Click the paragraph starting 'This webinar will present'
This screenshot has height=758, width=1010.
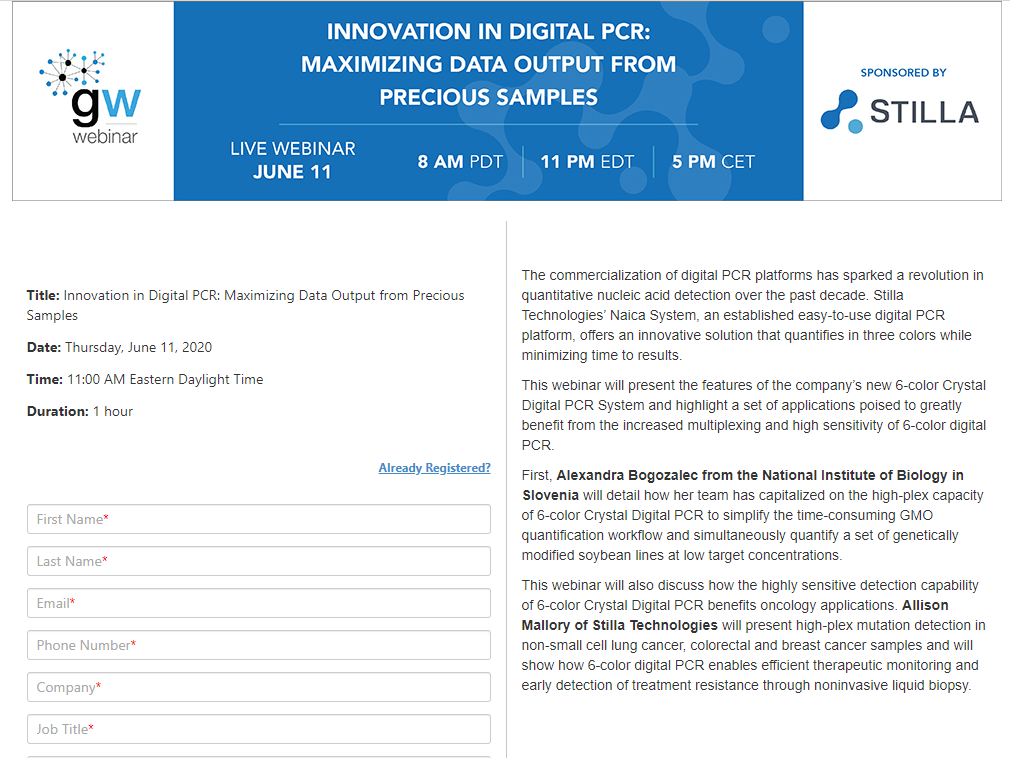[x=754, y=415]
